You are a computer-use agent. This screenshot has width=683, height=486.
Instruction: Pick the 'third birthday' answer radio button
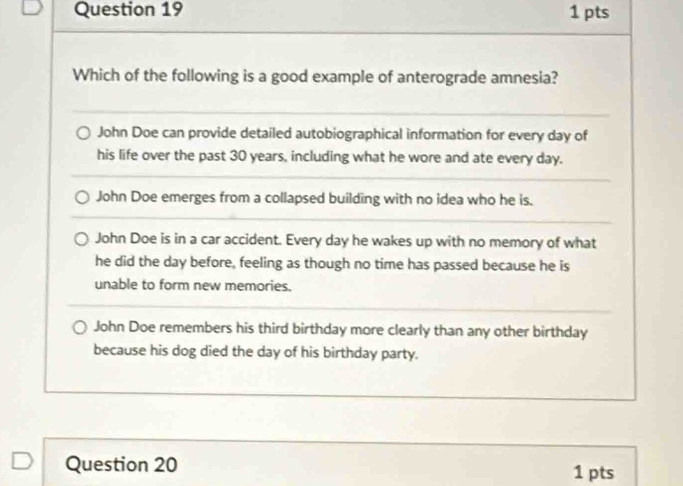[85, 329]
